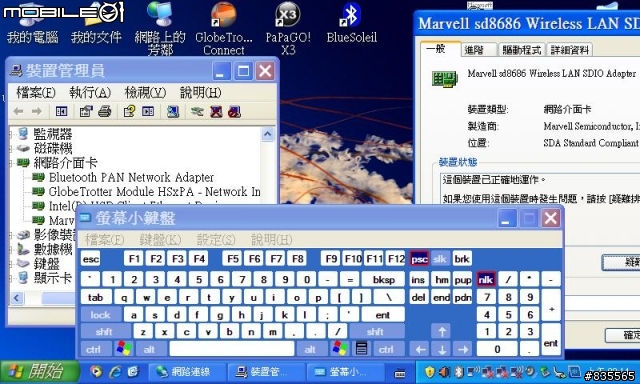Click the show/hide console tree toolbar icon
The image size is (640, 384).
tap(61, 111)
